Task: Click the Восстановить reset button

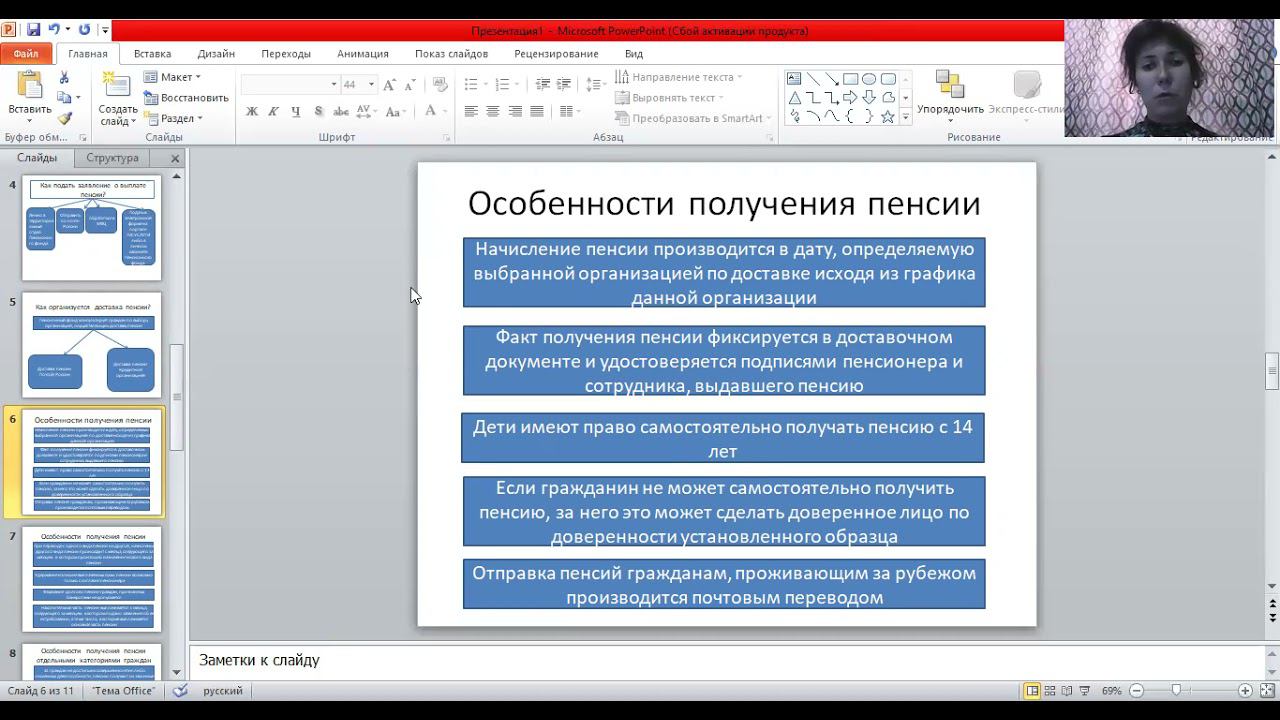Action: coord(186,98)
